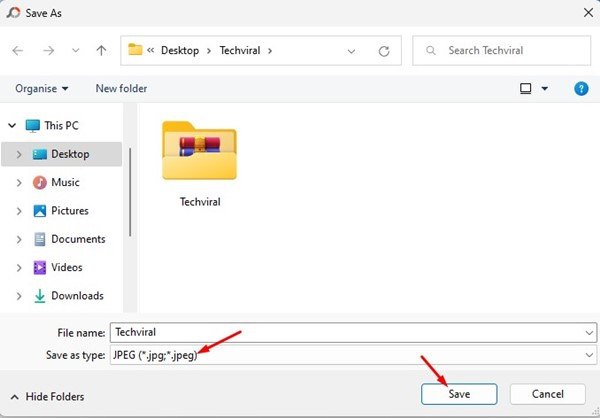The height and width of the screenshot is (418, 600).
Task: Select Pictures in navigation pane
Action: click(x=70, y=211)
